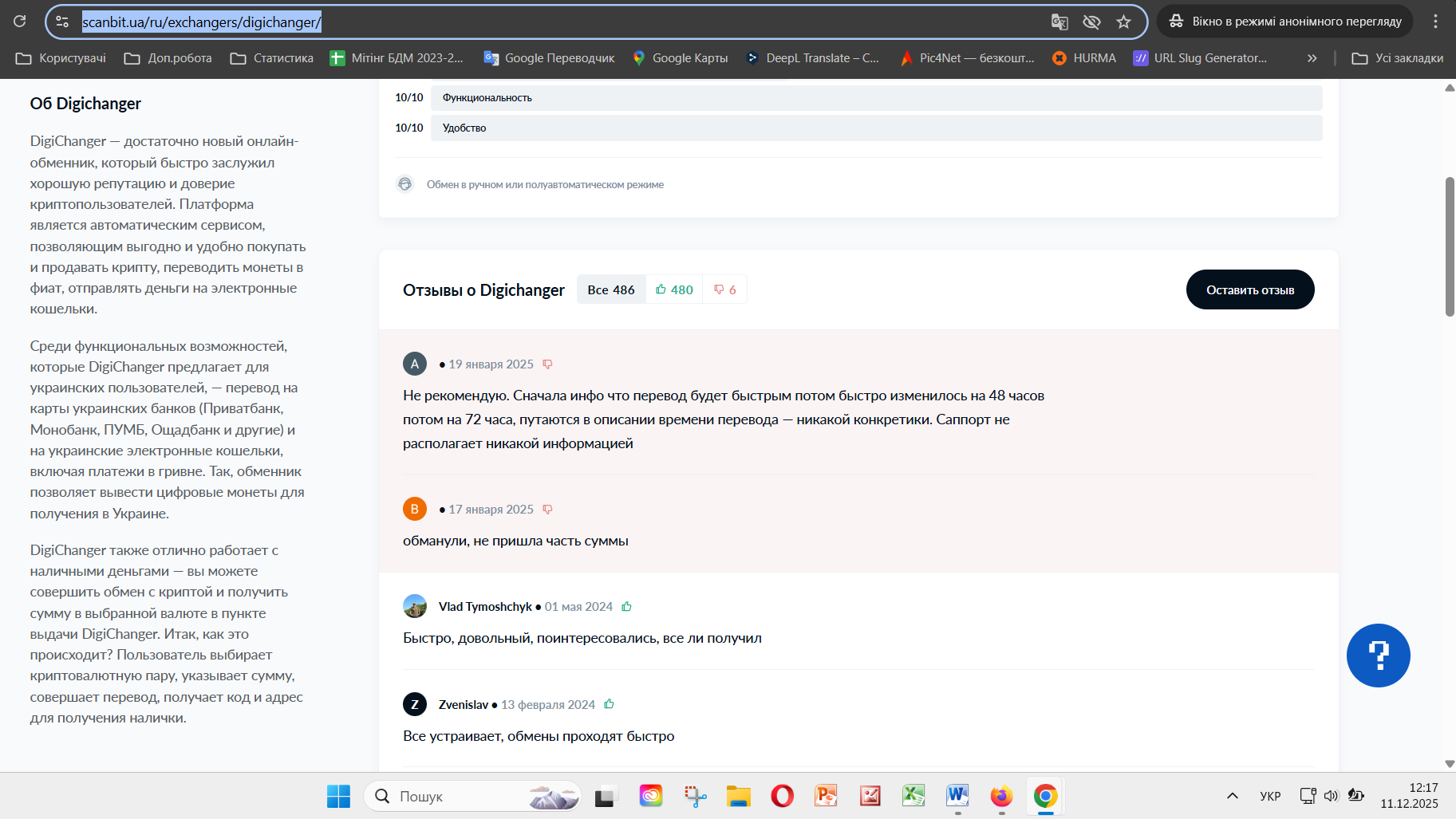This screenshot has height=819, width=1456.
Task: Click the Функциональность rating bar
Action: click(876, 97)
